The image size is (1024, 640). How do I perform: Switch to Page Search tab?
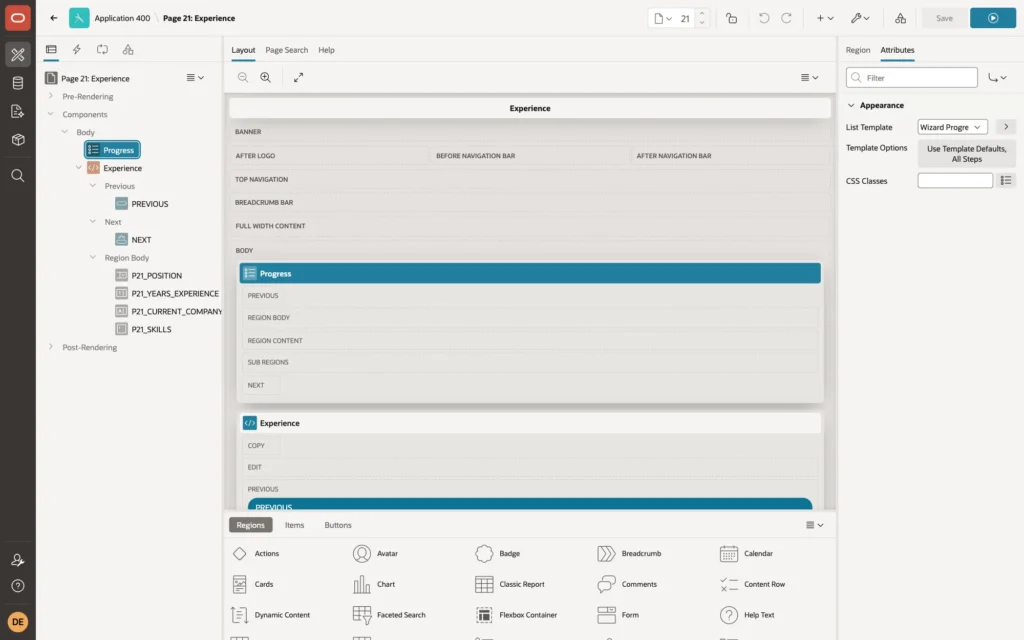click(286, 50)
